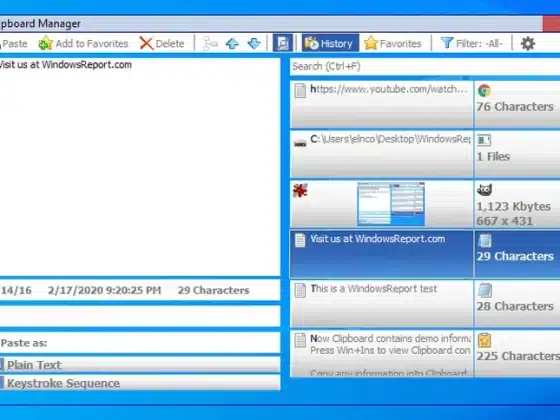Click the document icon of the youtube clip
This screenshot has height=420, width=560.
click(x=300, y=91)
